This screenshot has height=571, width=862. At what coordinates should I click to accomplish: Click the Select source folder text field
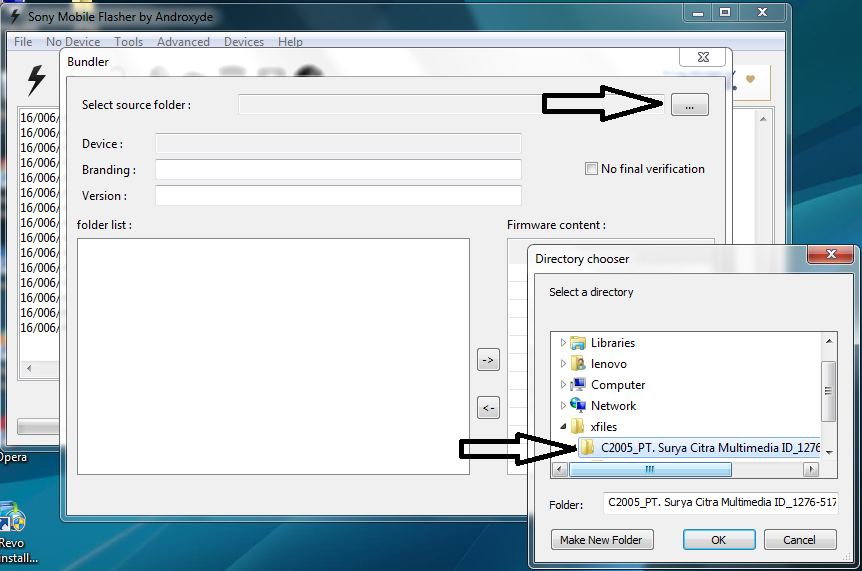click(x=451, y=104)
